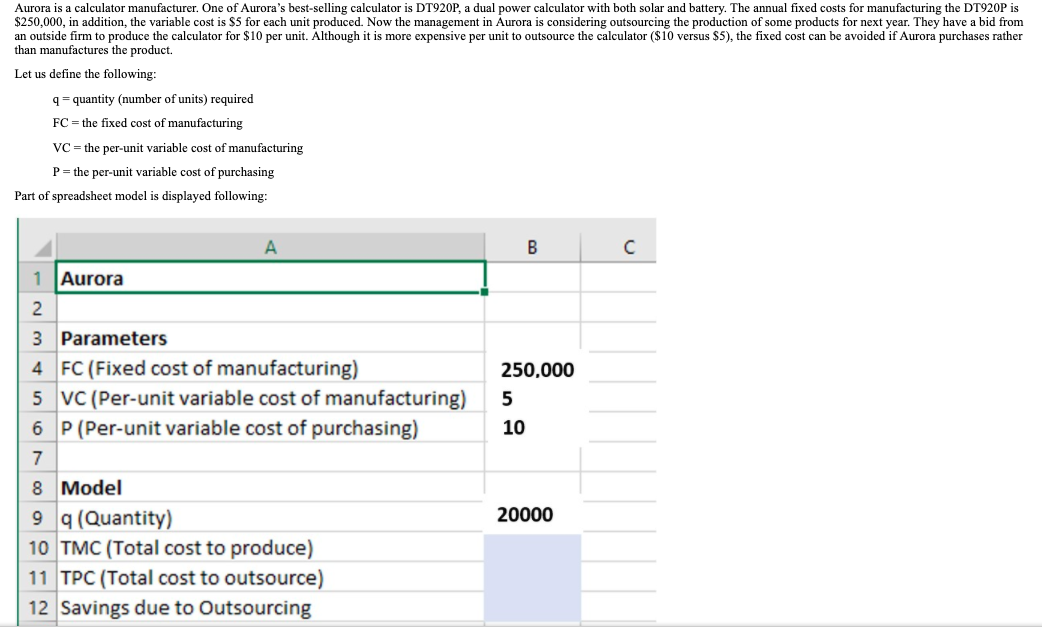Viewport: 1042px width, 627px height.
Task: Select the shaded cell beside TPC
Action: pyautogui.click(x=534, y=578)
